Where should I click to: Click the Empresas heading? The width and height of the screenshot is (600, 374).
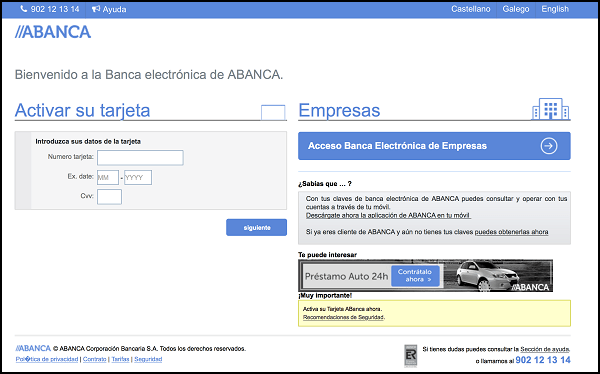(339, 110)
